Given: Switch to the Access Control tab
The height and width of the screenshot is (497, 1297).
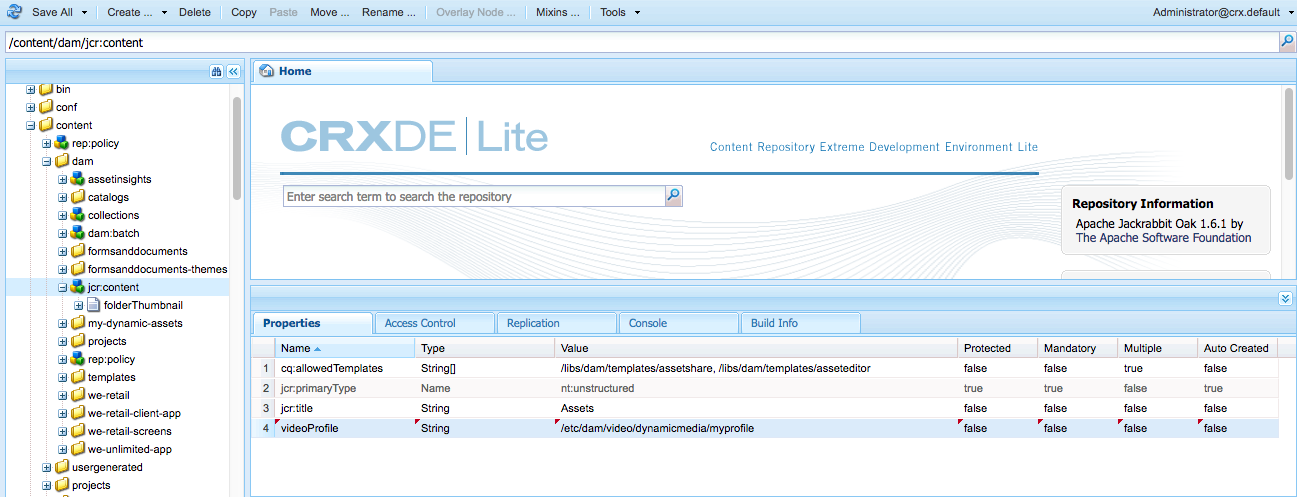Looking at the screenshot, I should pyautogui.click(x=434, y=323).
